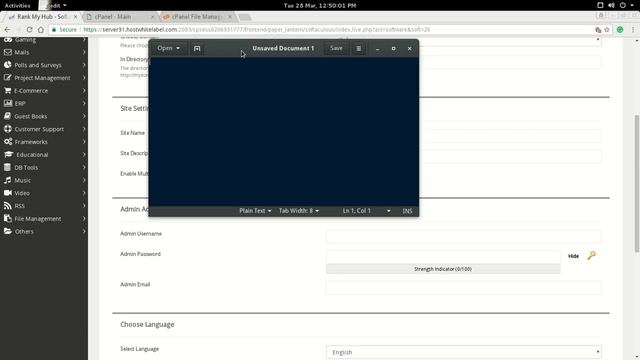Open the Ln 1, Col 1 position dropdown
Image resolution: width=640 pixels, height=360 pixels.
pyautogui.click(x=366, y=211)
